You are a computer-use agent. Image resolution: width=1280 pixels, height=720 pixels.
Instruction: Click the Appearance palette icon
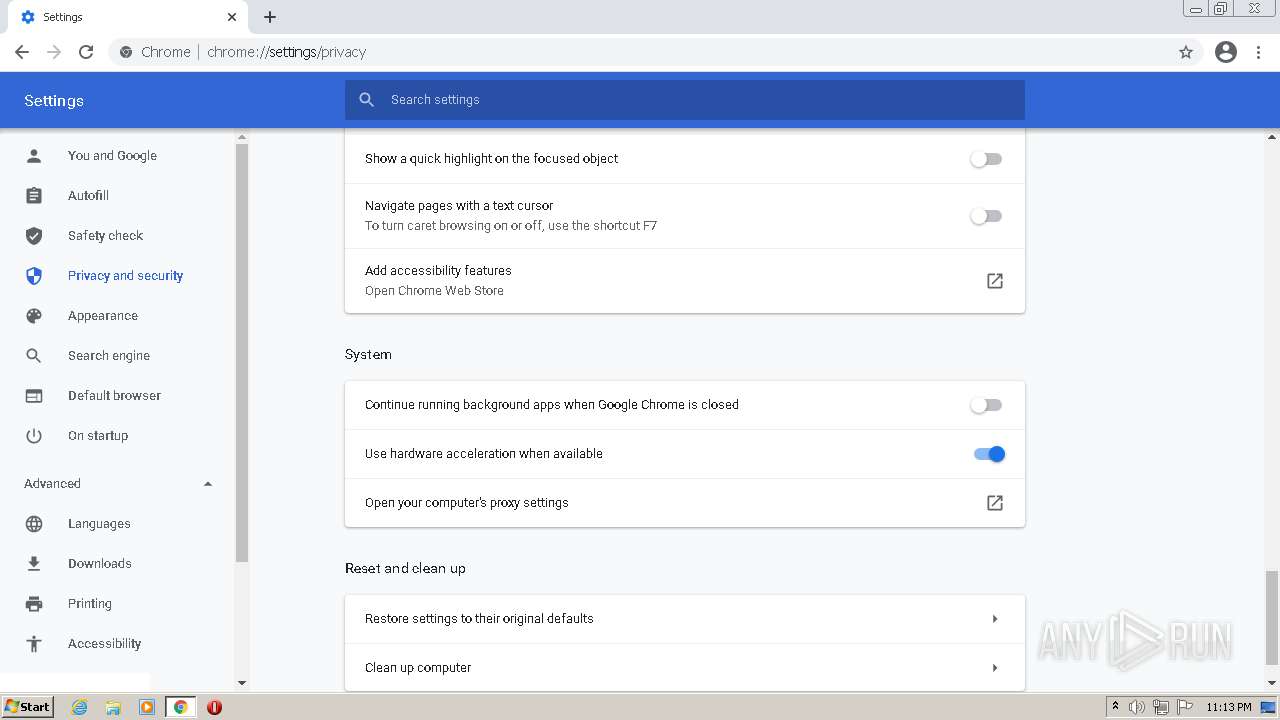[34, 316]
